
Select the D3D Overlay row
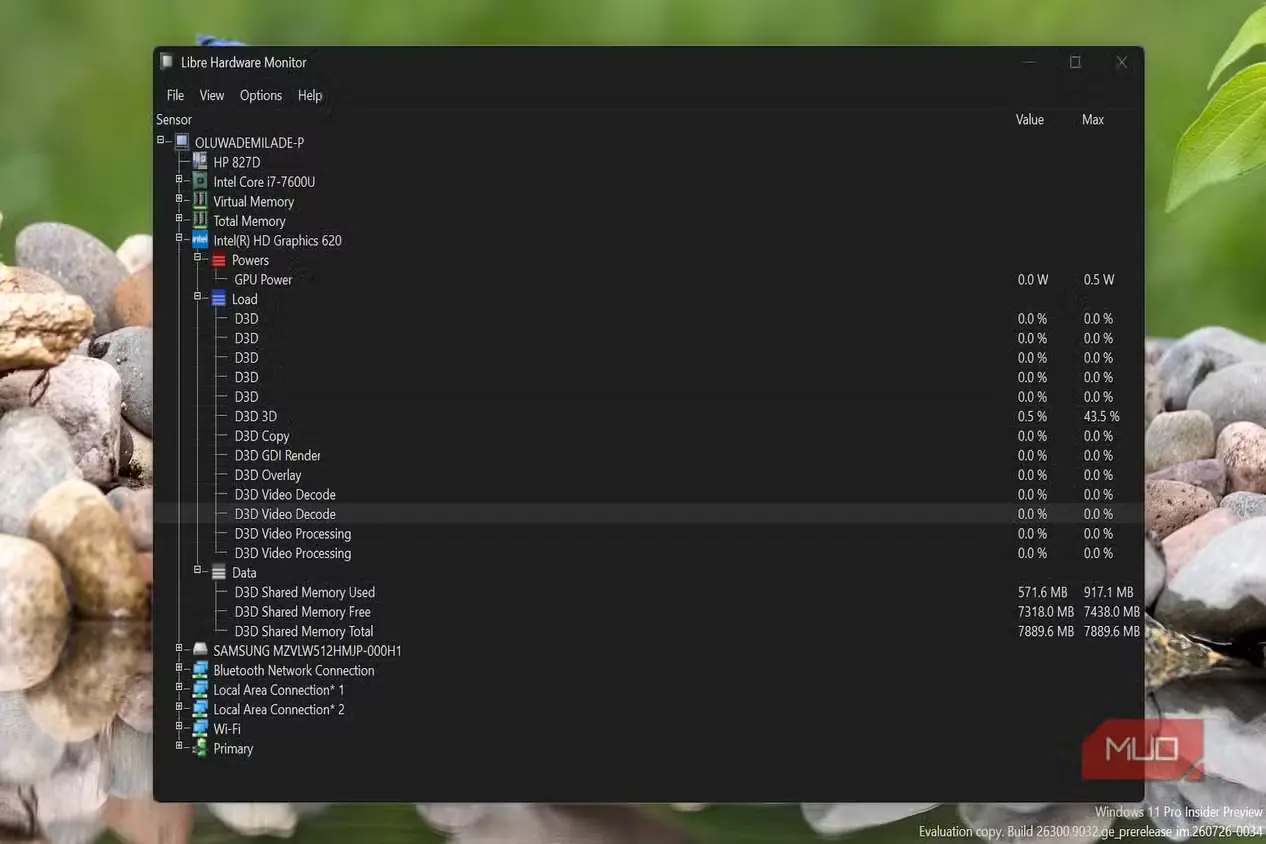point(648,475)
